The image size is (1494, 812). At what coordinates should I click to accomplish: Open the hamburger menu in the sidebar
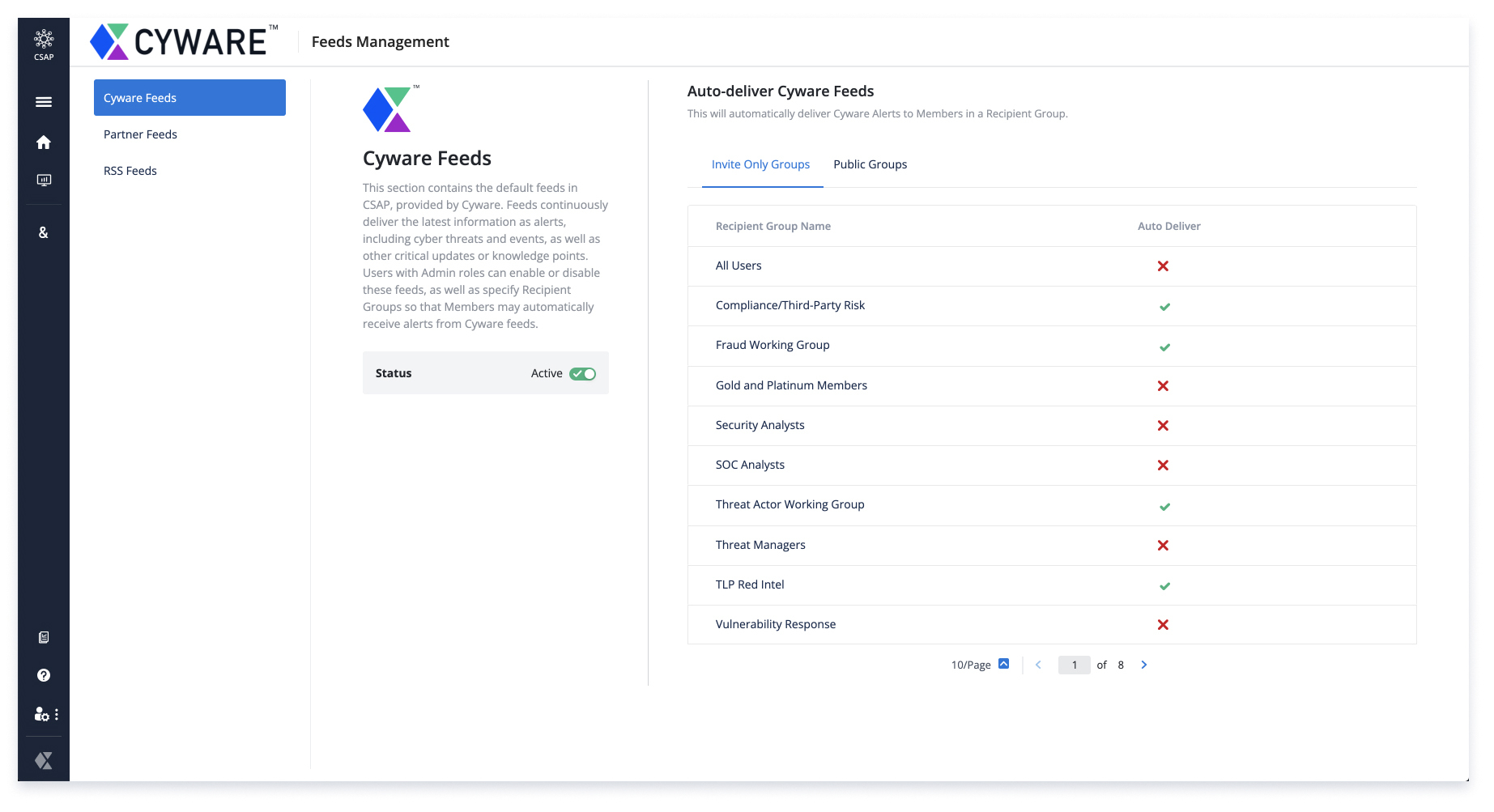coord(44,102)
